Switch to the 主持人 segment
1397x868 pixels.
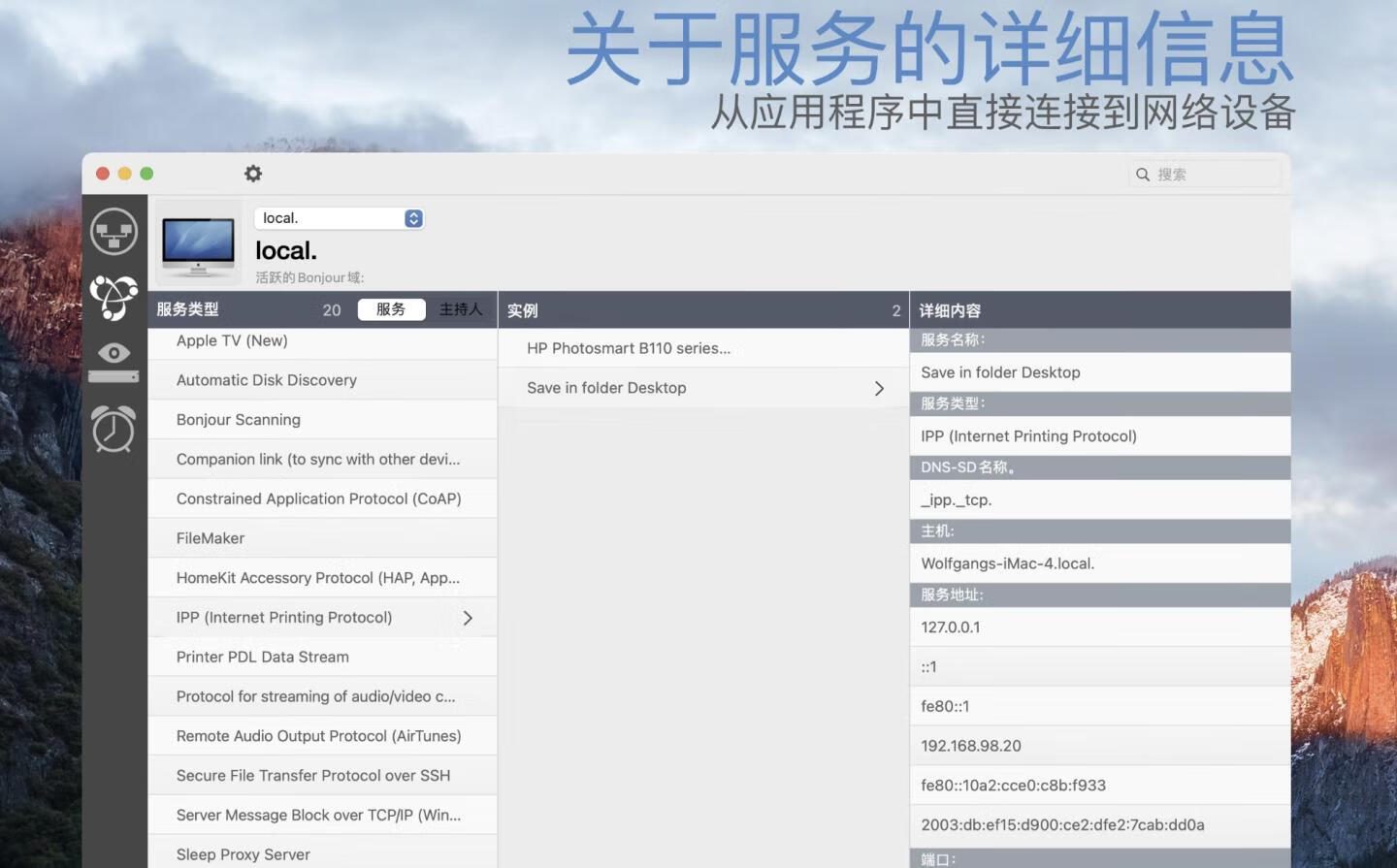pos(460,309)
